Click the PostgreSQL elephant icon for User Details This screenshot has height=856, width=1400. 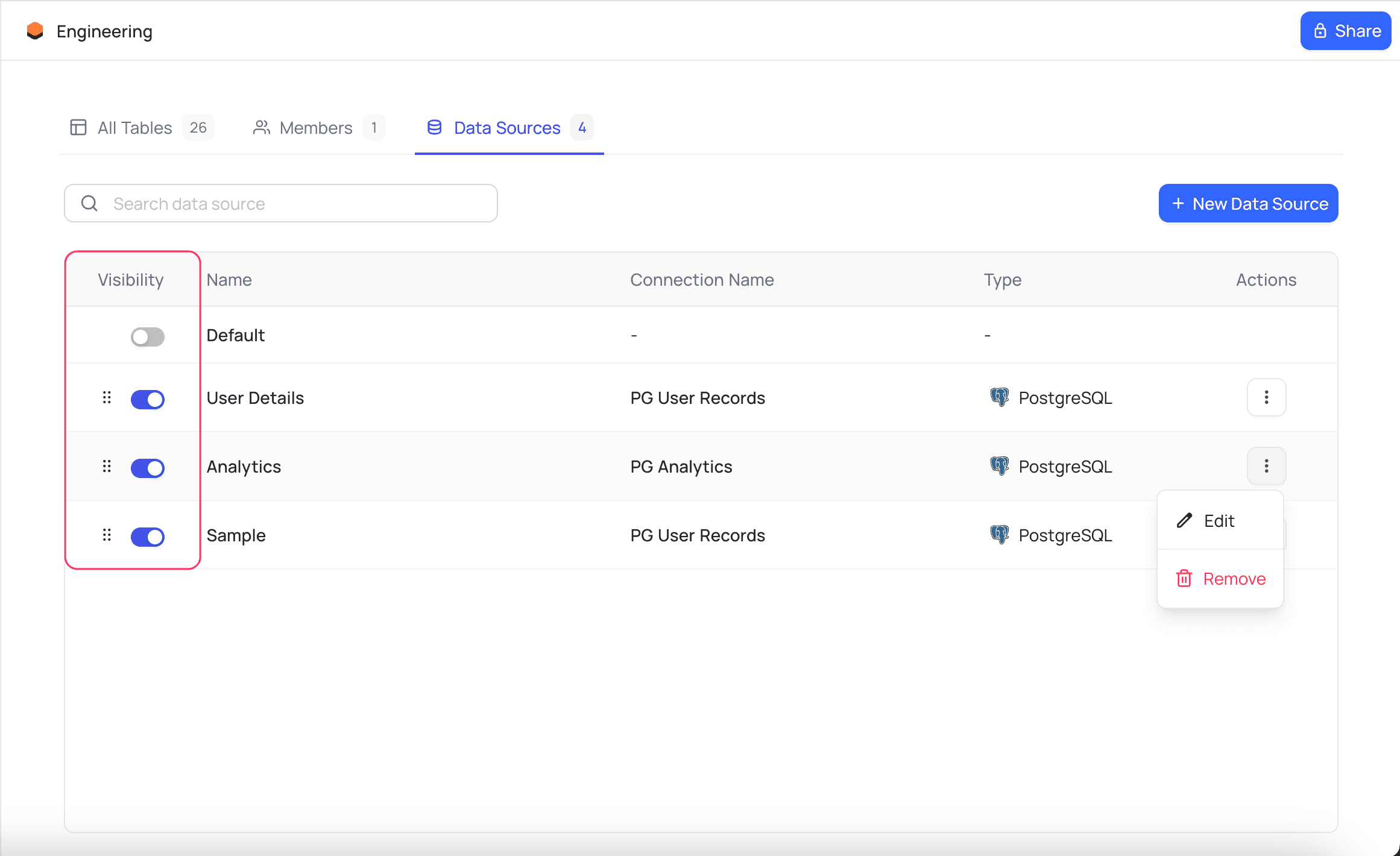point(1000,397)
